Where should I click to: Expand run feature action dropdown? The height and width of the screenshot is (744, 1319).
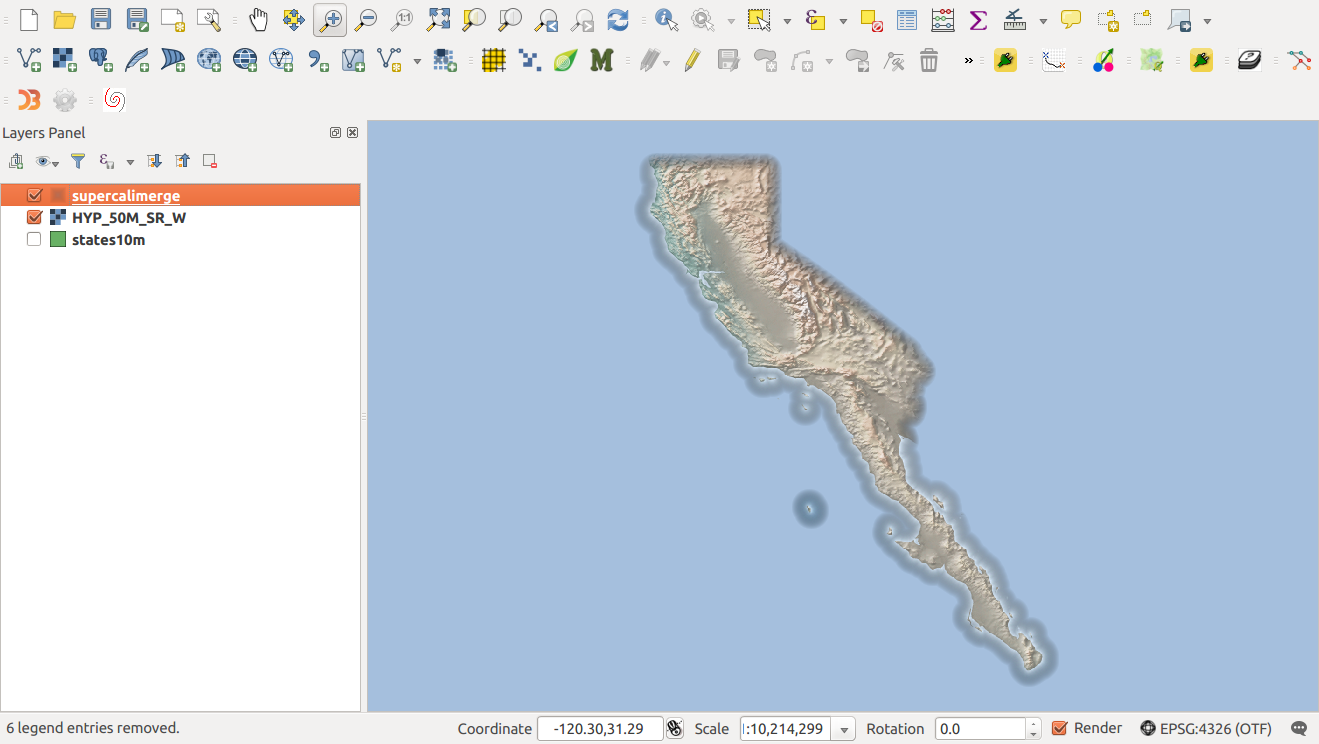pyautogui.click(x=731, y=20)
